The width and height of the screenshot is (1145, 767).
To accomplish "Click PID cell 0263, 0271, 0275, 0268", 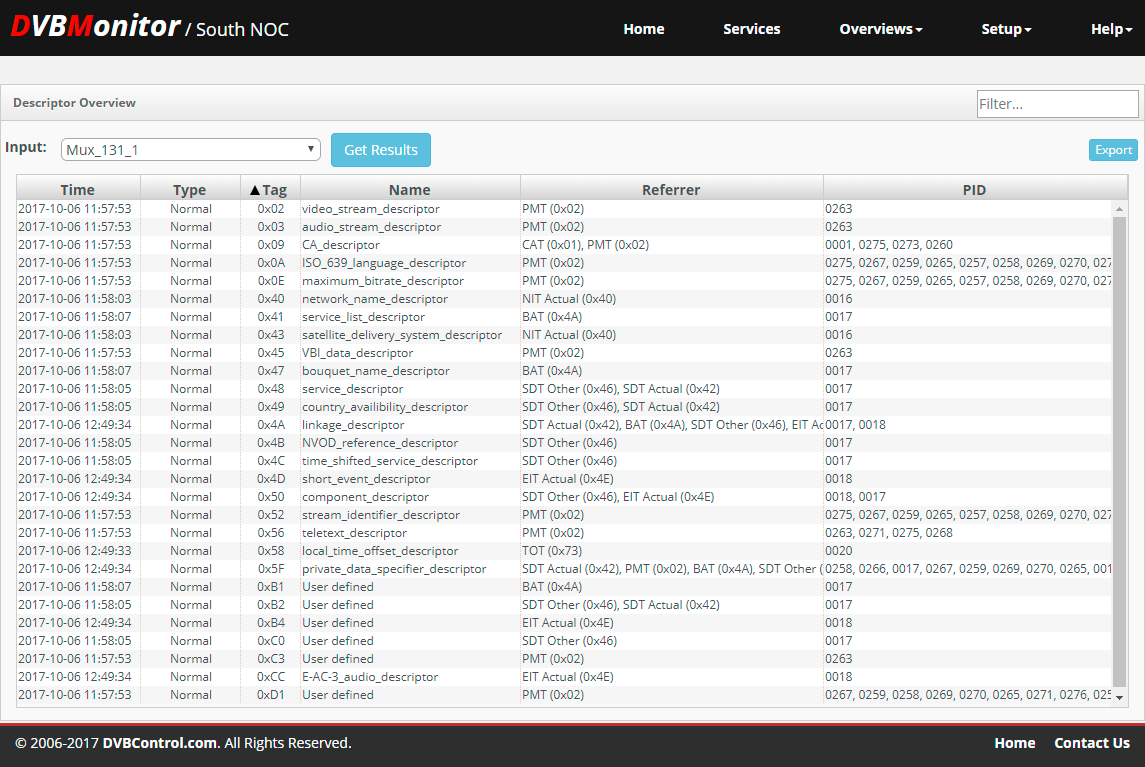I will pyautogui.click(x=889, y=533).
